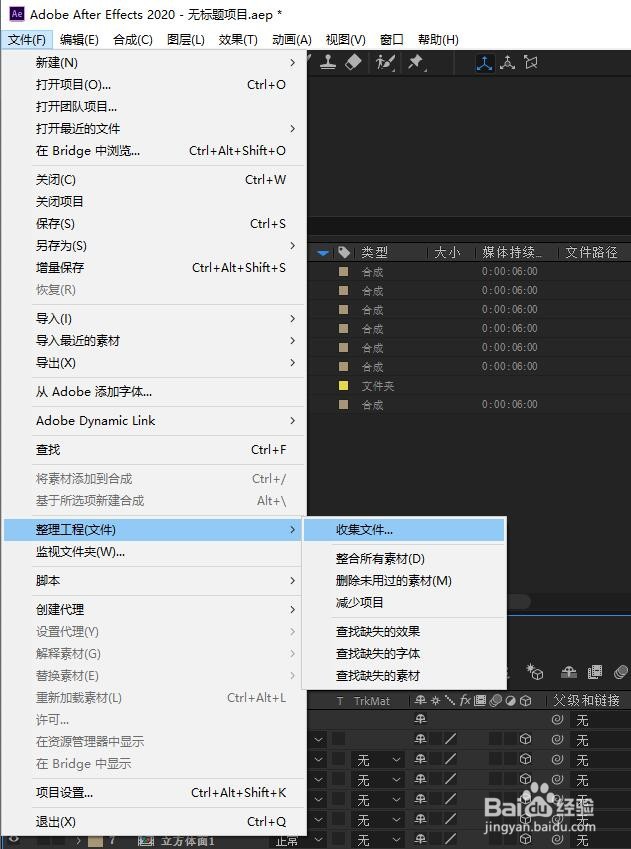Click the Draft 3D icon in timeline
This screenshot has height=849, width=631.
pos(535,672)
